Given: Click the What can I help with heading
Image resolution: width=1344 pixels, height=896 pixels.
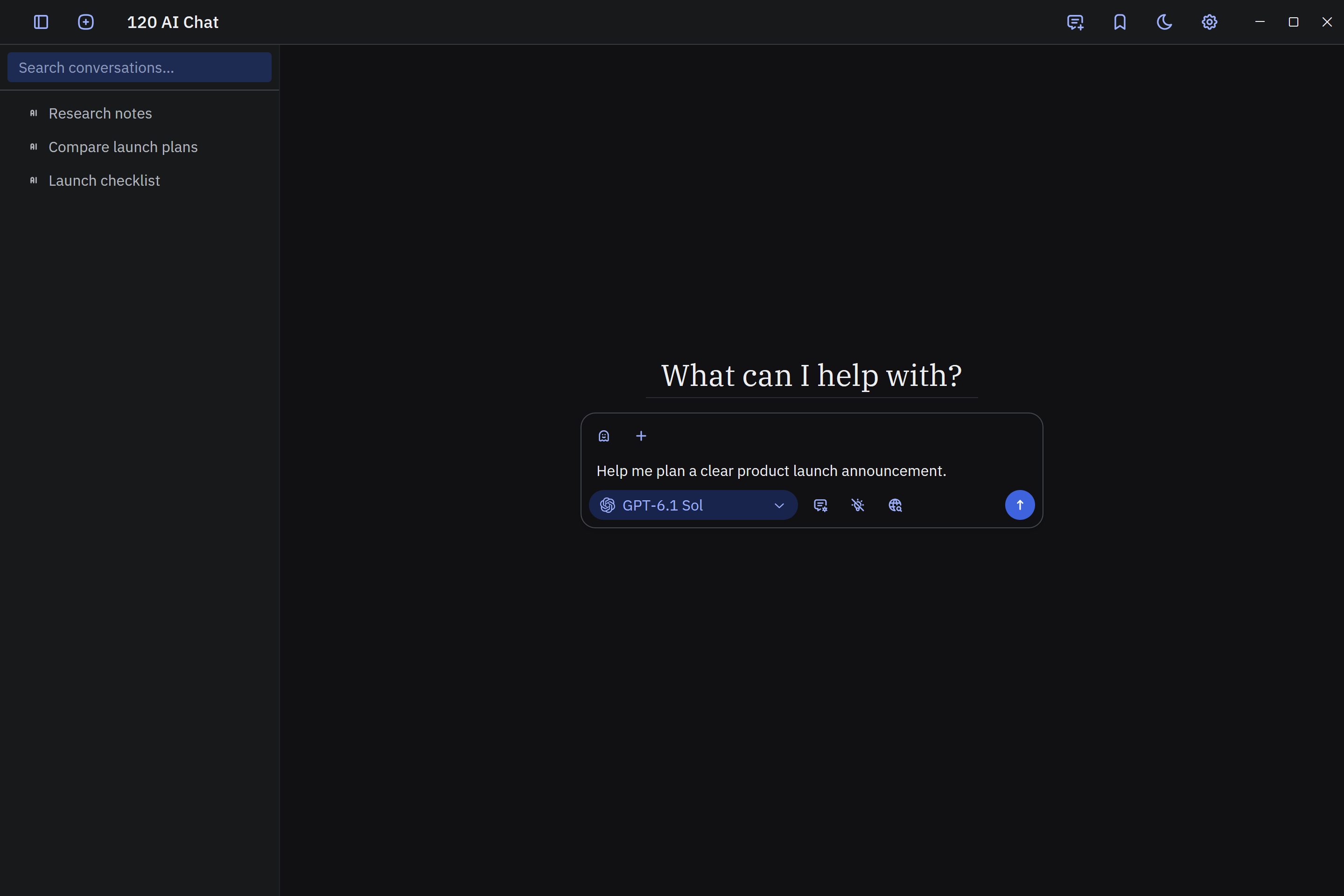Looking at the screenshot, I should point(812,375).
